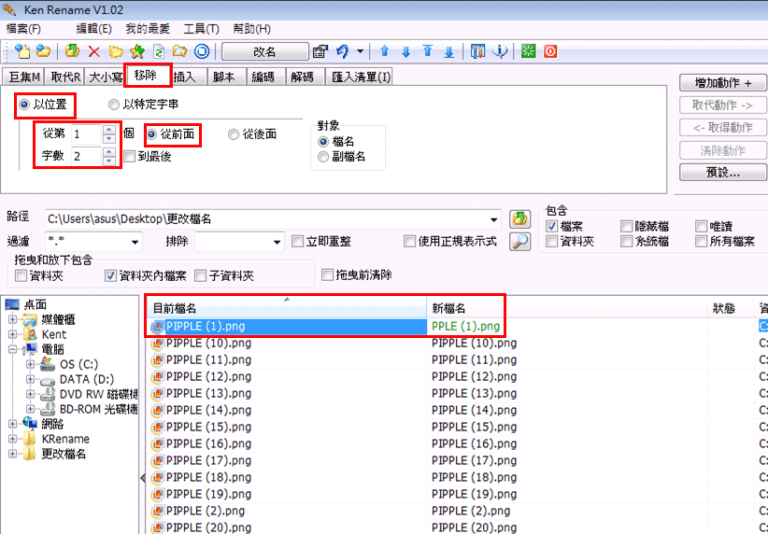Click the 改名 rename button

pyautogui.click(x=264, y=52)
